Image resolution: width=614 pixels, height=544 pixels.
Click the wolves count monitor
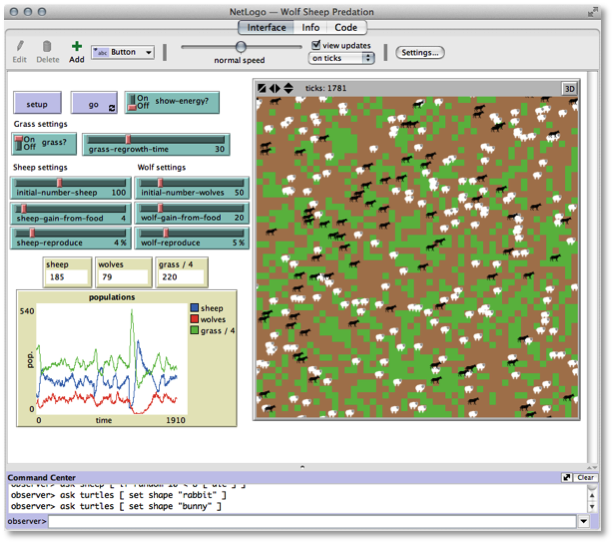[x=124, y=272]
